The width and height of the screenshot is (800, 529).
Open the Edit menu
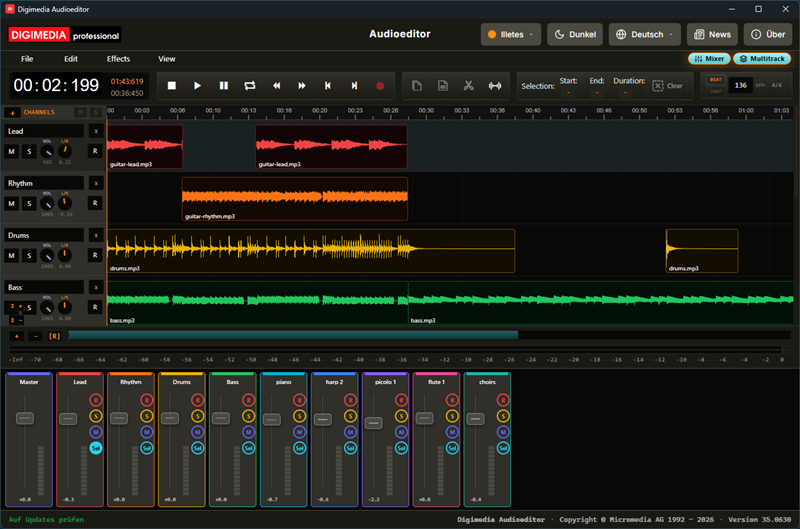tap(71, 59)
